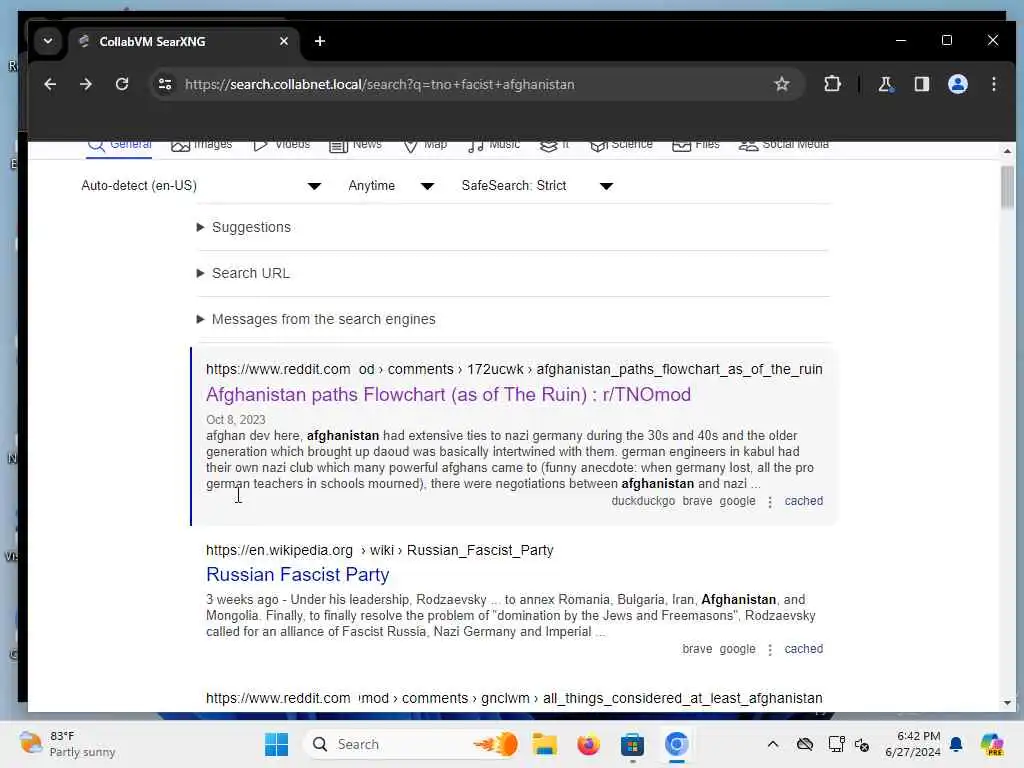The image size is (1024, 768).
Task: Click duckduckgo engine tag on first result
Action: (643, 501)
